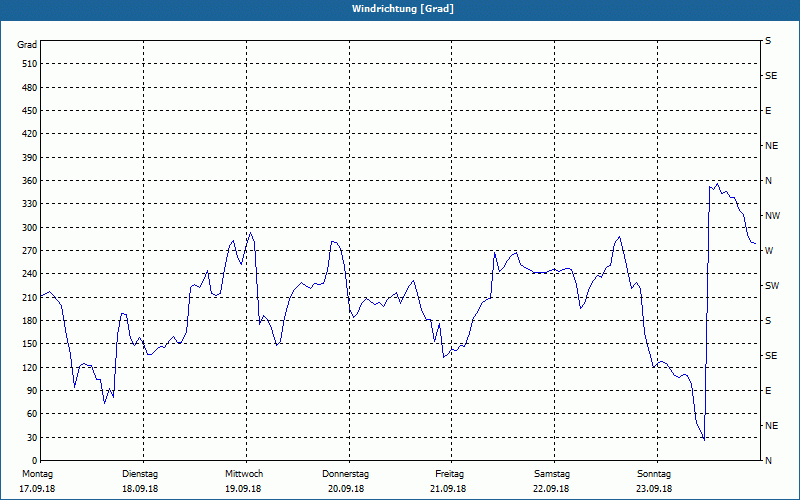This screenshot has width=800, height=500.
Task: Click the Donnerstag day label
Action: (x=345, y=474)
